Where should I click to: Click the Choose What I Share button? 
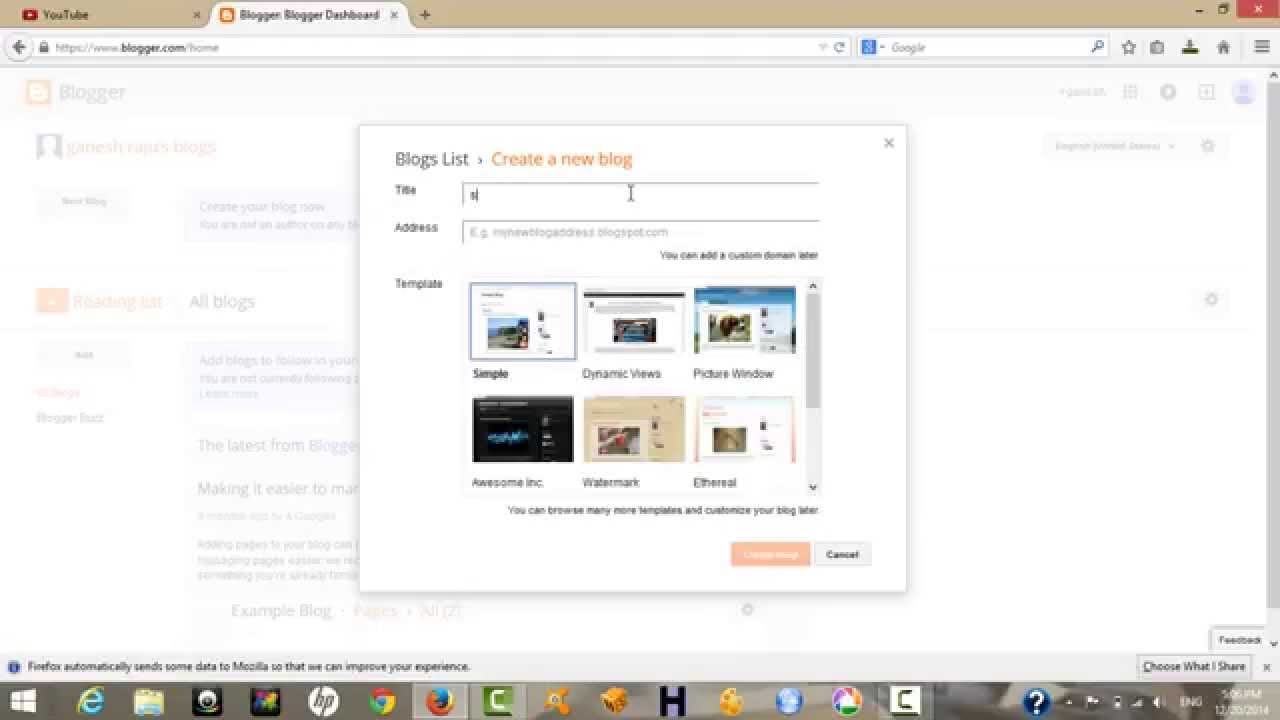(1194, 667)
